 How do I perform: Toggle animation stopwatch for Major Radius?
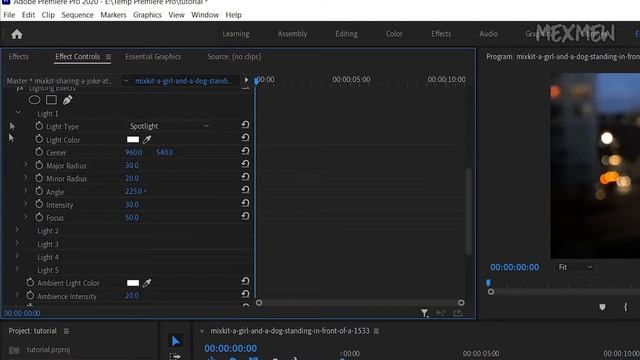click(x=39, y=165)
